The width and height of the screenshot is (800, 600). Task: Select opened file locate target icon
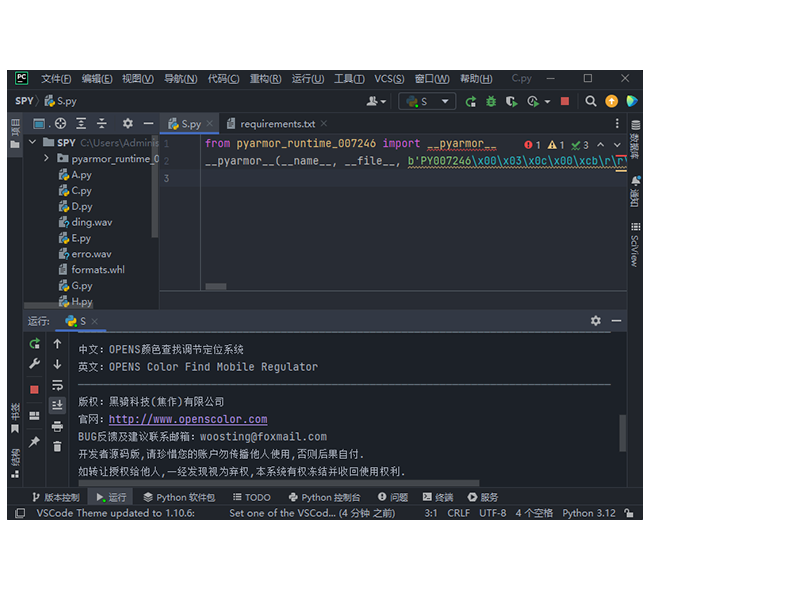coord(61,123)
